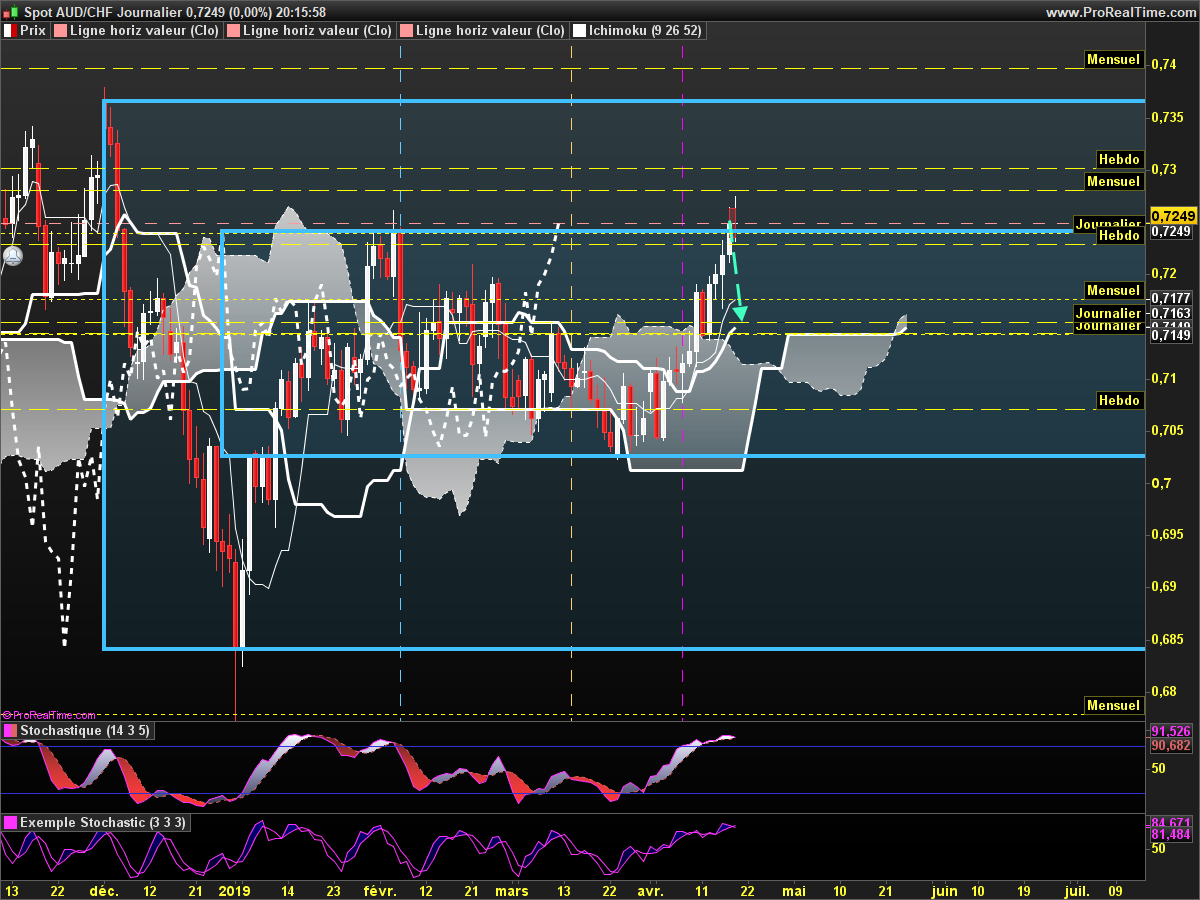Click the 84,671 stochastic value tag

[x=1171, y=822]
